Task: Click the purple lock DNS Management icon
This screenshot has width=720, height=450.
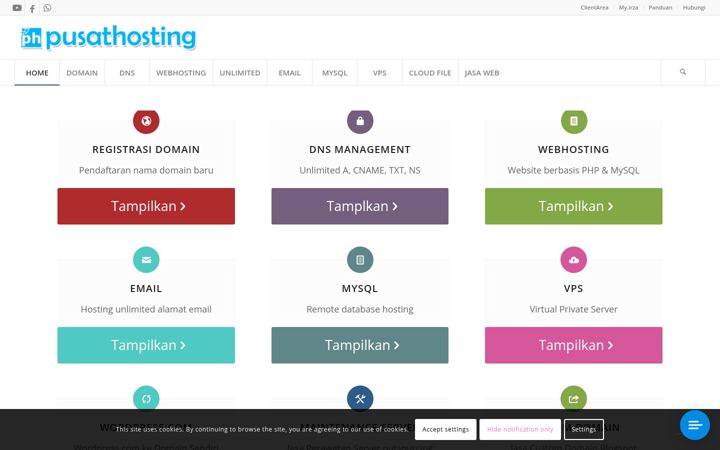Action: [360, 121]
